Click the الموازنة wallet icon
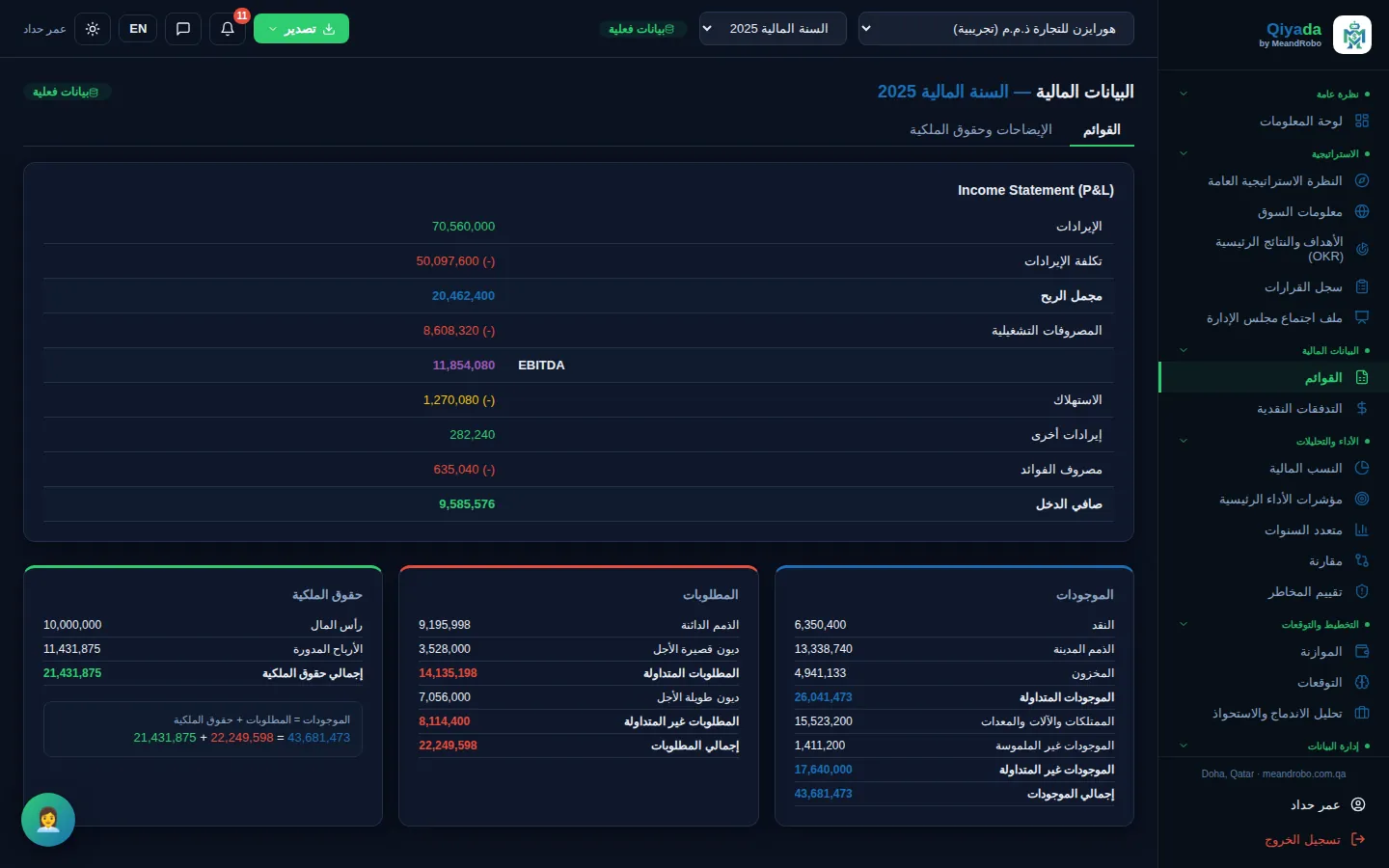Viewport: 1389px width, 868px height. point(1362,651)
